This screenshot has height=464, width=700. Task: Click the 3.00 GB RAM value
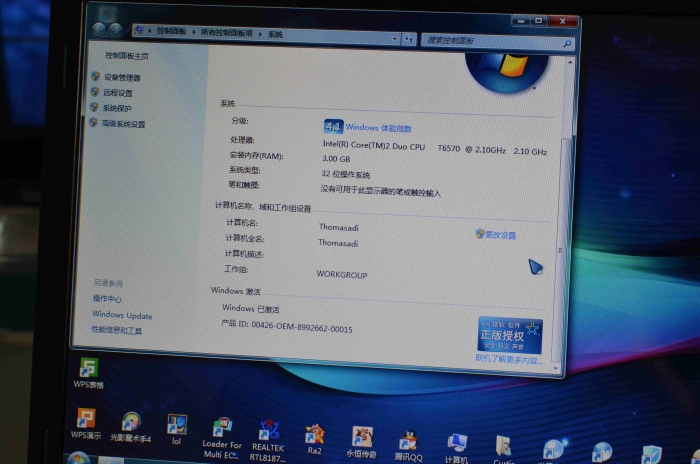coord(336,159)
